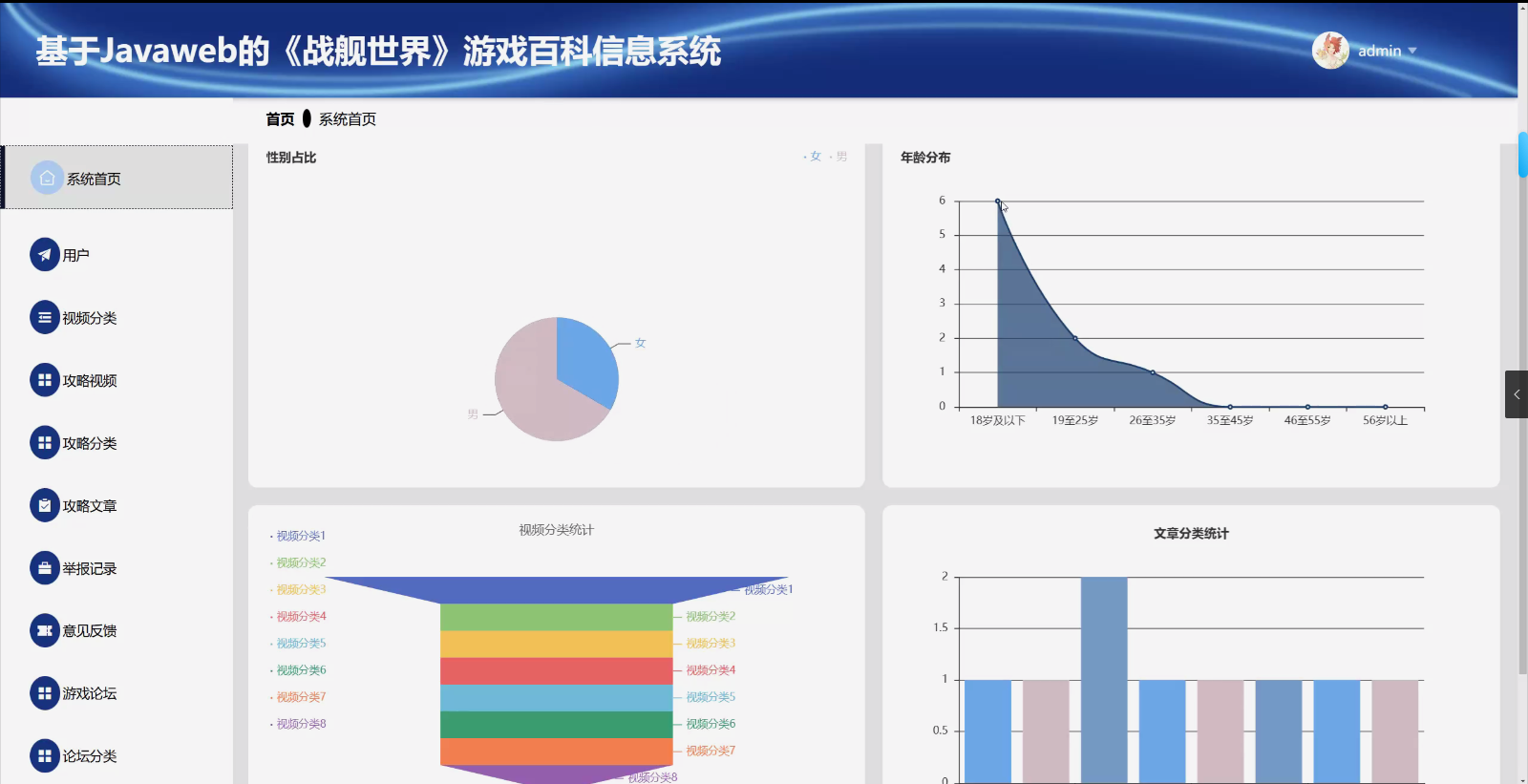Open the 攻略分类 menu item
1528x784 pixels.
(117, 442)
